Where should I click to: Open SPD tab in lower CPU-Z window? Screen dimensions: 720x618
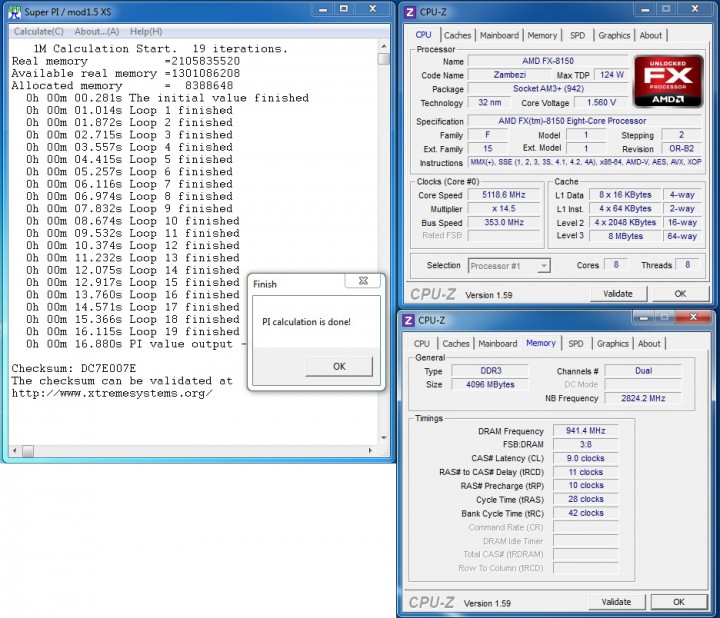[x=575, y=343]
